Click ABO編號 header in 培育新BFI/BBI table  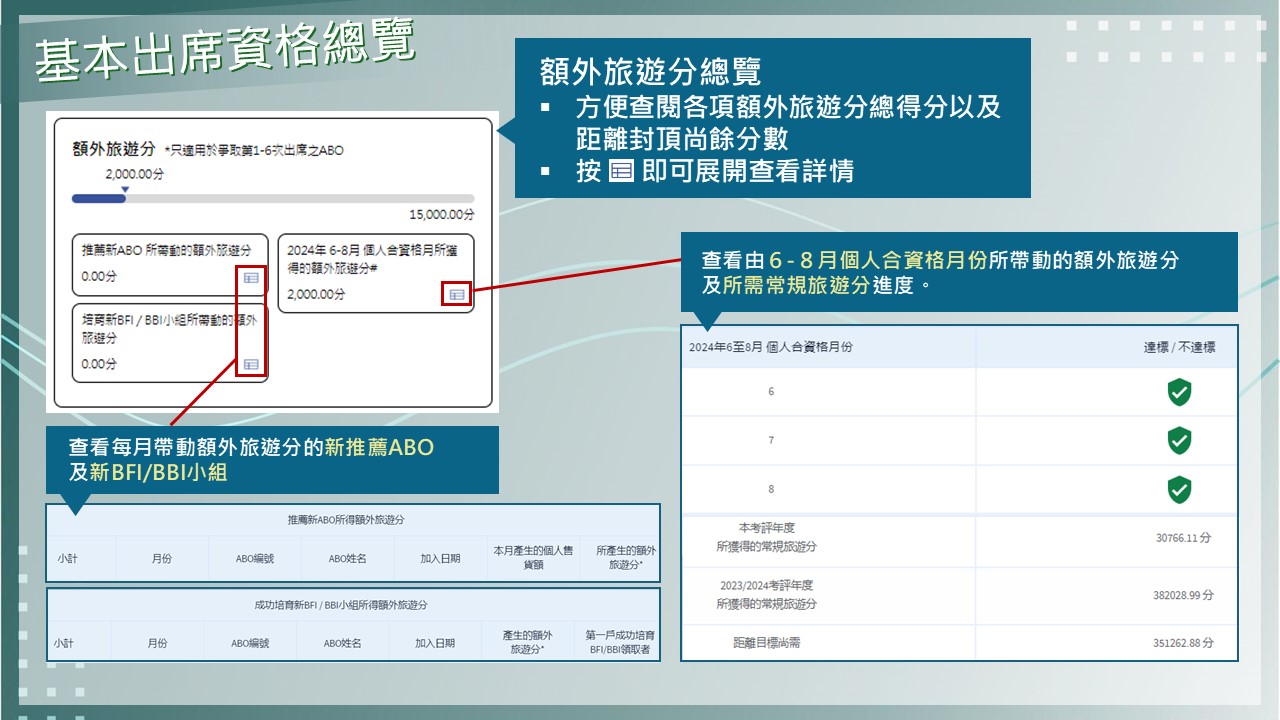click(250, 644)
